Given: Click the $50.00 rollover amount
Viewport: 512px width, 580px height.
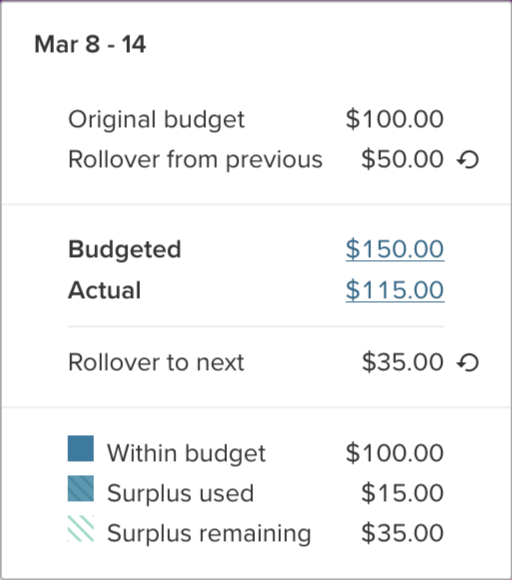Looking at the screenshot, I should point(402,159).
